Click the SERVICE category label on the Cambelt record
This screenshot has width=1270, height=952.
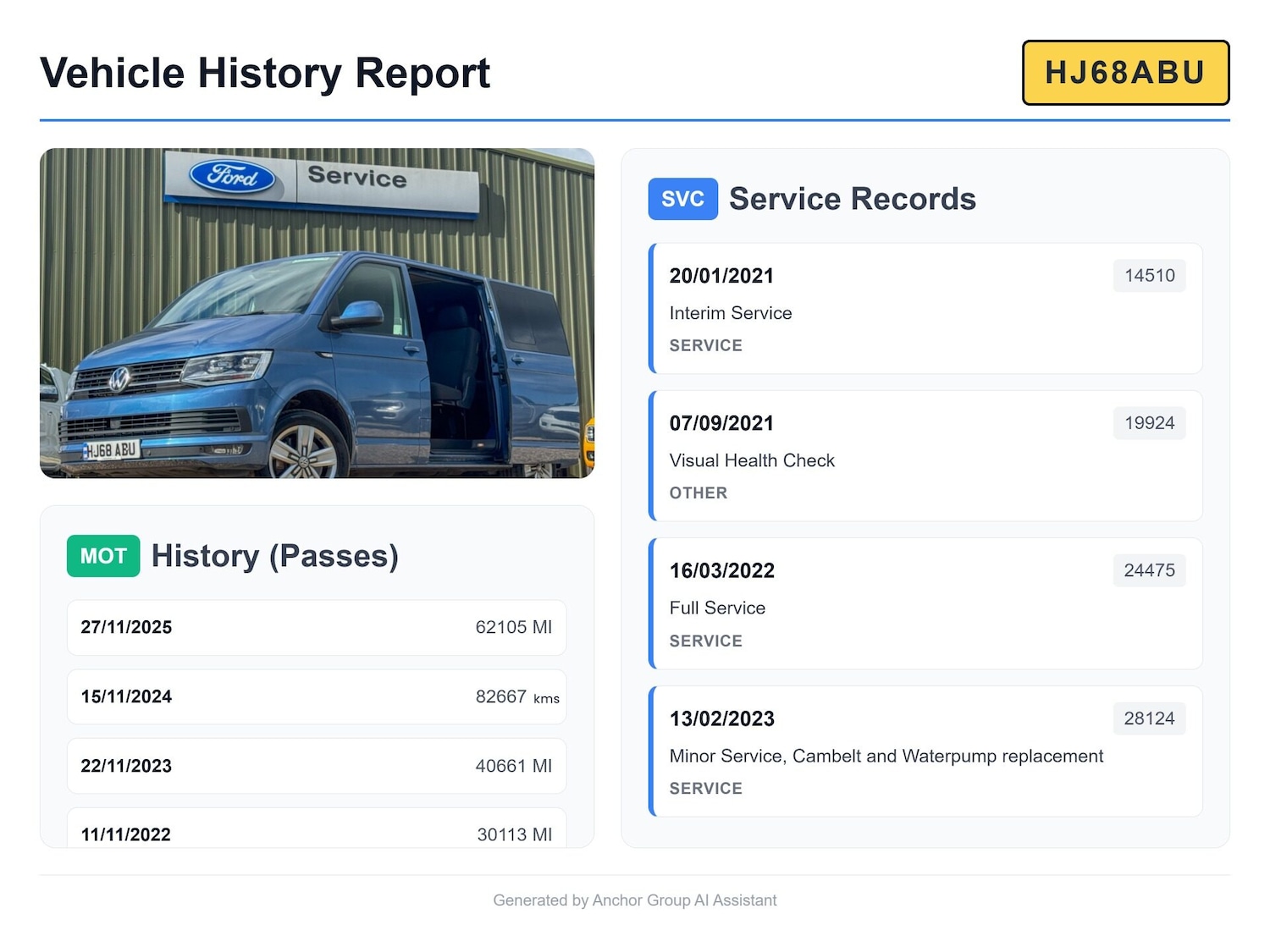705,788
